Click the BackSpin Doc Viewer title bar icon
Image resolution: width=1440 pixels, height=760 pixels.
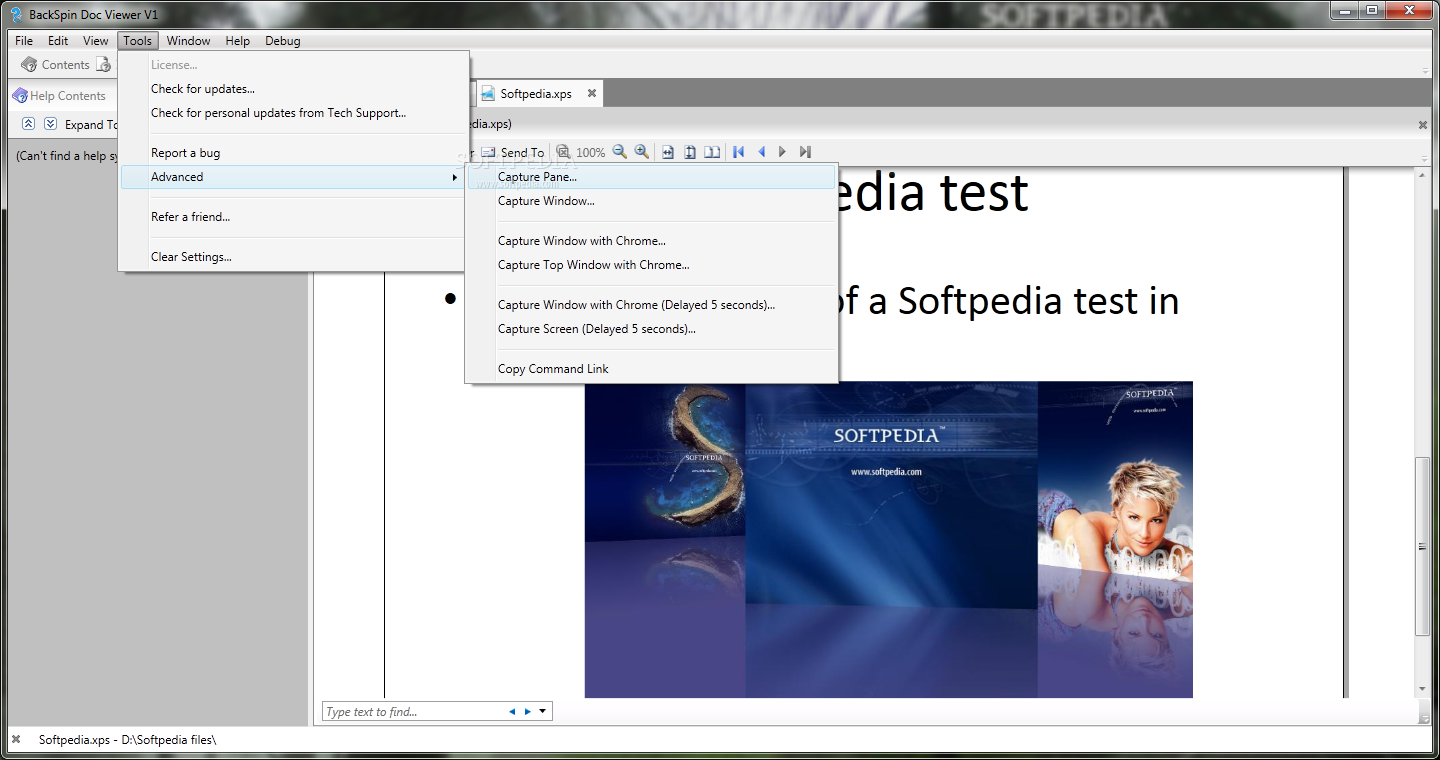click(x=16, y=14)
